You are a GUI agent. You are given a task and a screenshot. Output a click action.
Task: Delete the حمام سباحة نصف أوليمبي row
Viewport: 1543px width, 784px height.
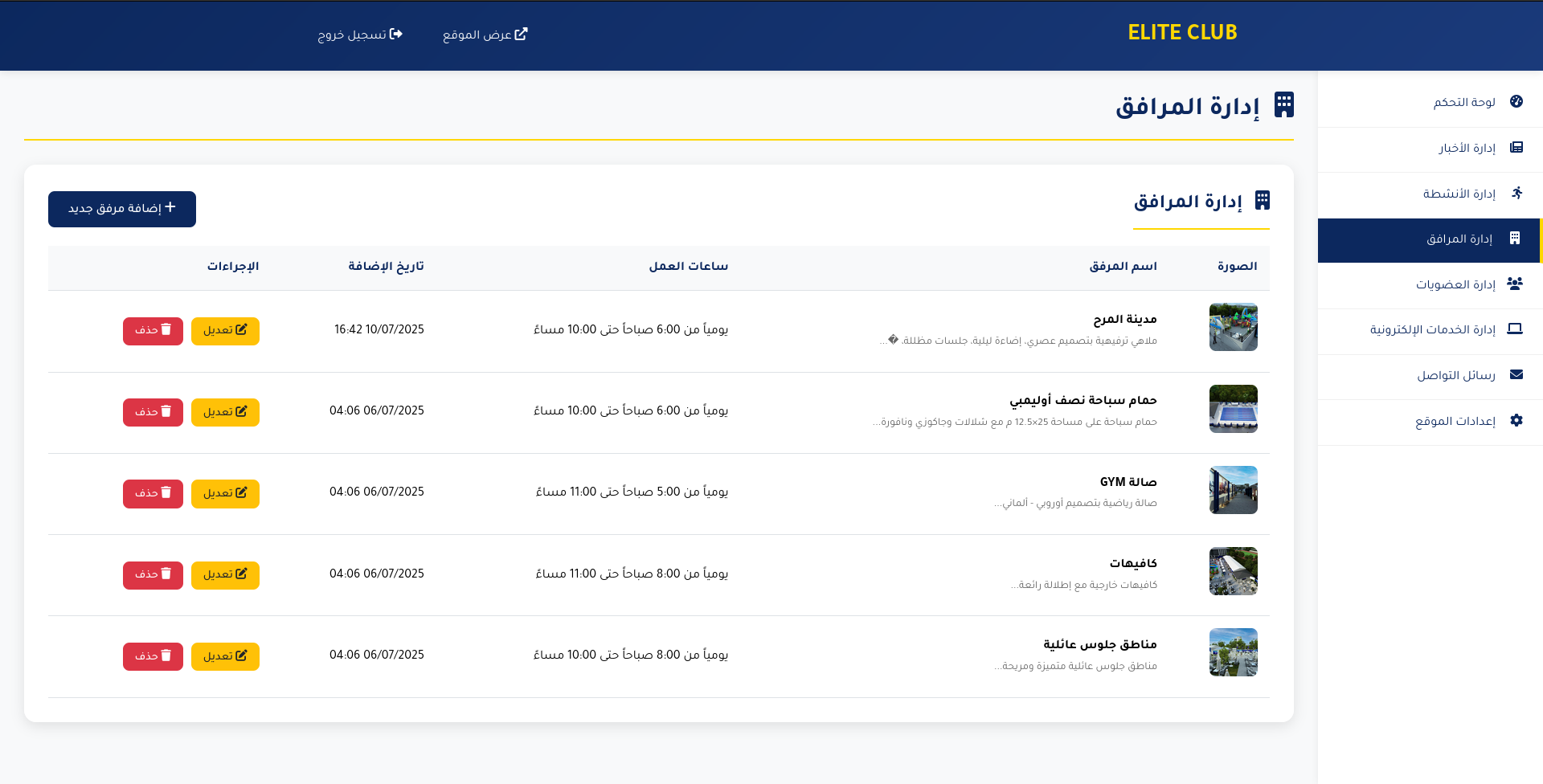[153, 412]
